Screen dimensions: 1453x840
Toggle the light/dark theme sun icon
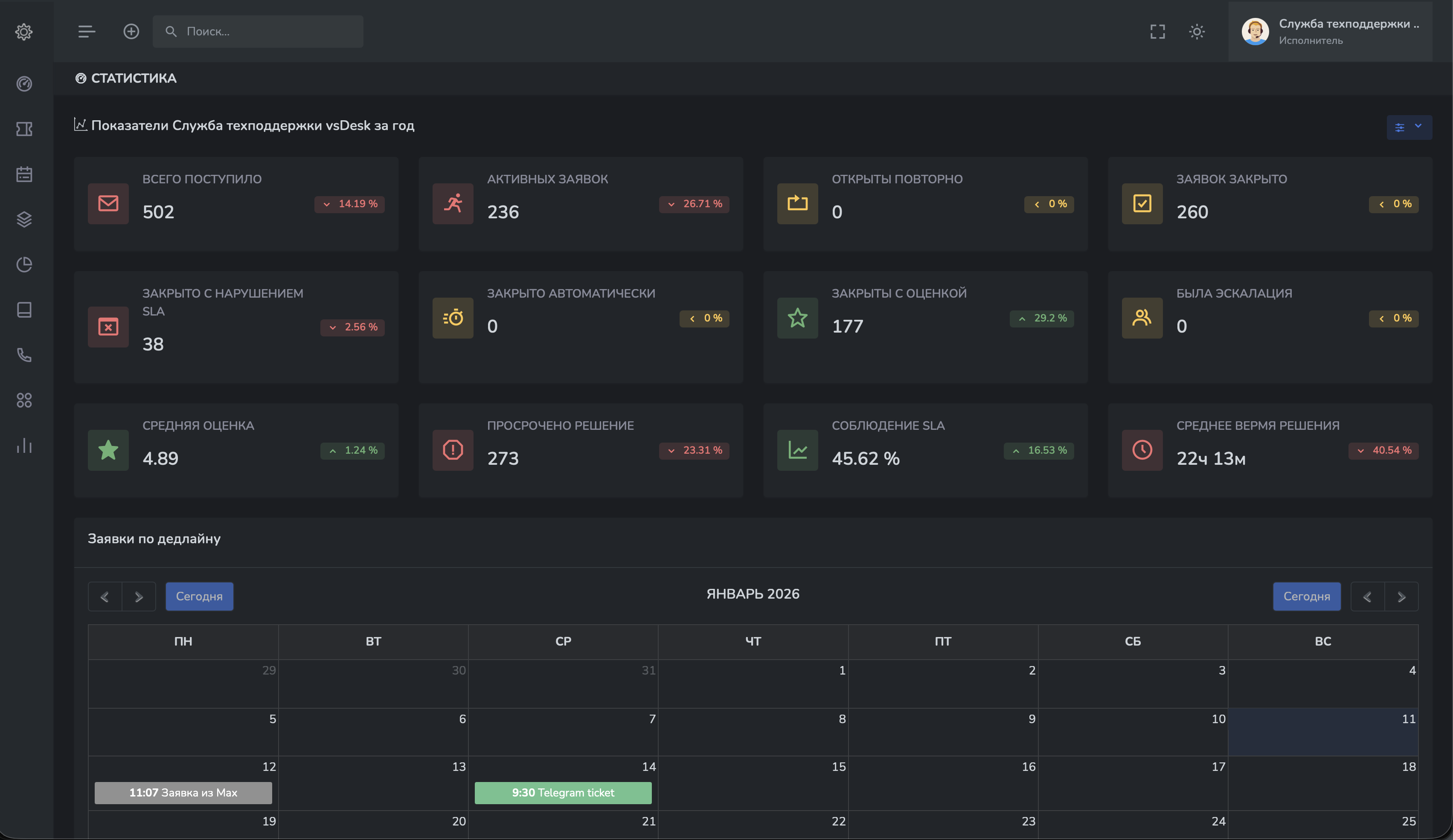coord(1197,32)
